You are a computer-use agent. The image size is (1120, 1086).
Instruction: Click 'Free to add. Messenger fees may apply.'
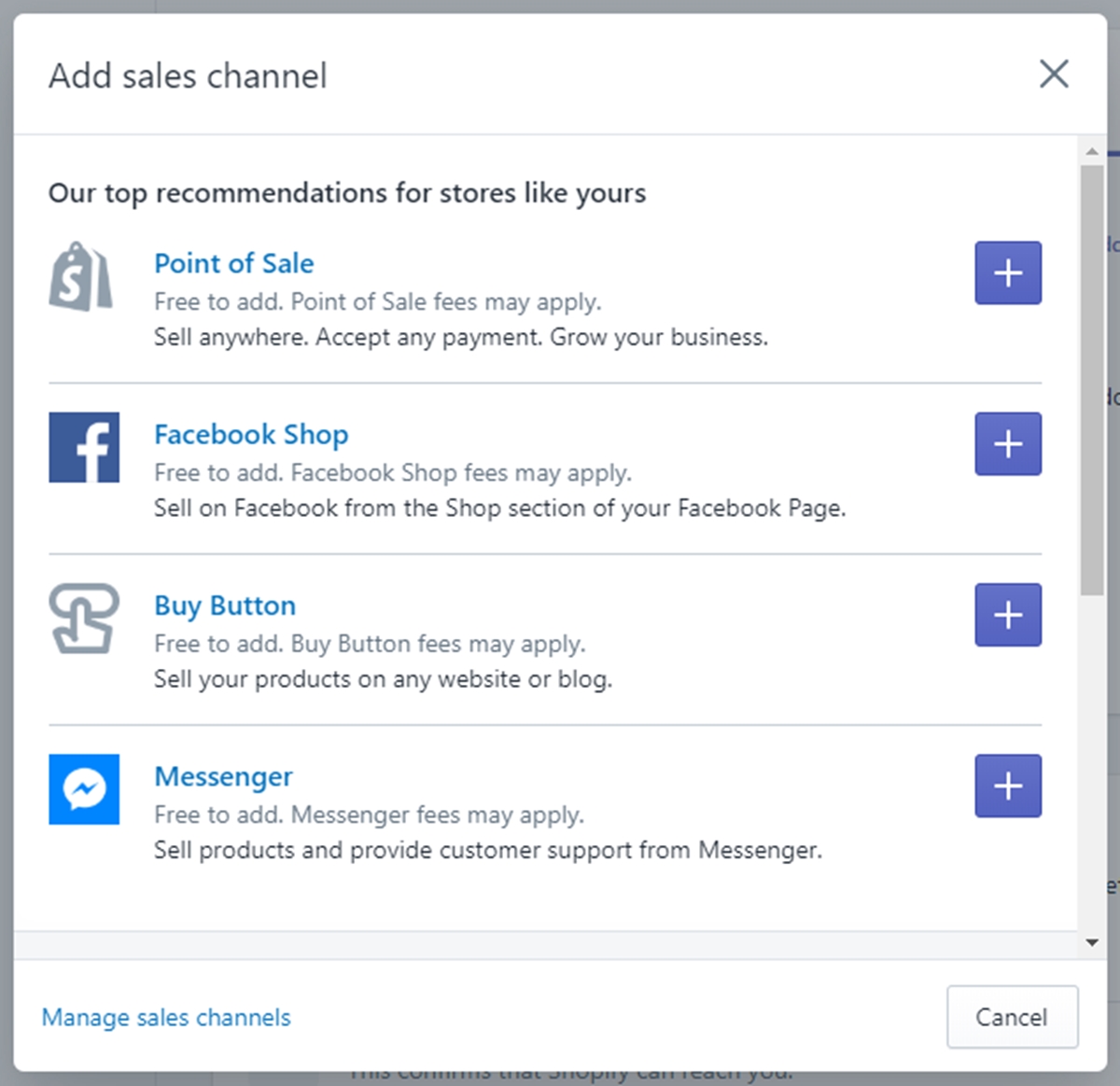click(370, 814)
